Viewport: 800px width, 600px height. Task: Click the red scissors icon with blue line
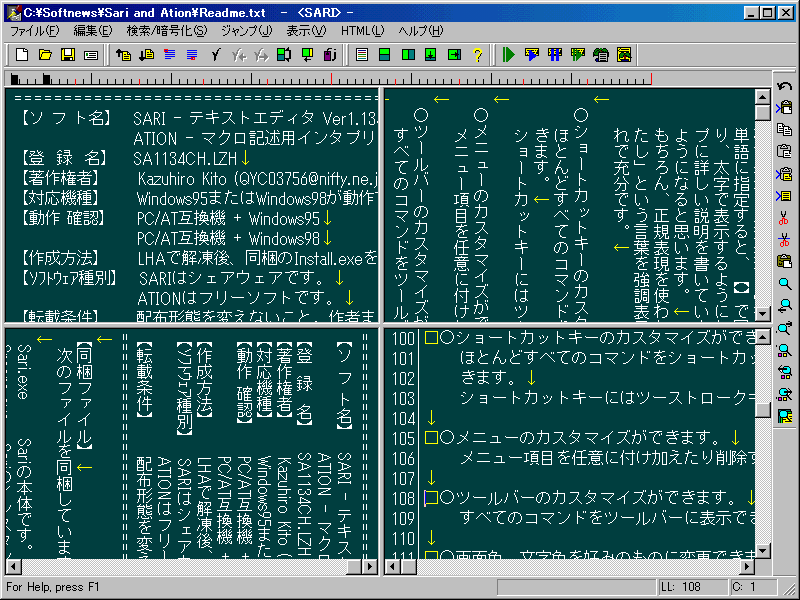pyautogui.click(x=785, y=240)
